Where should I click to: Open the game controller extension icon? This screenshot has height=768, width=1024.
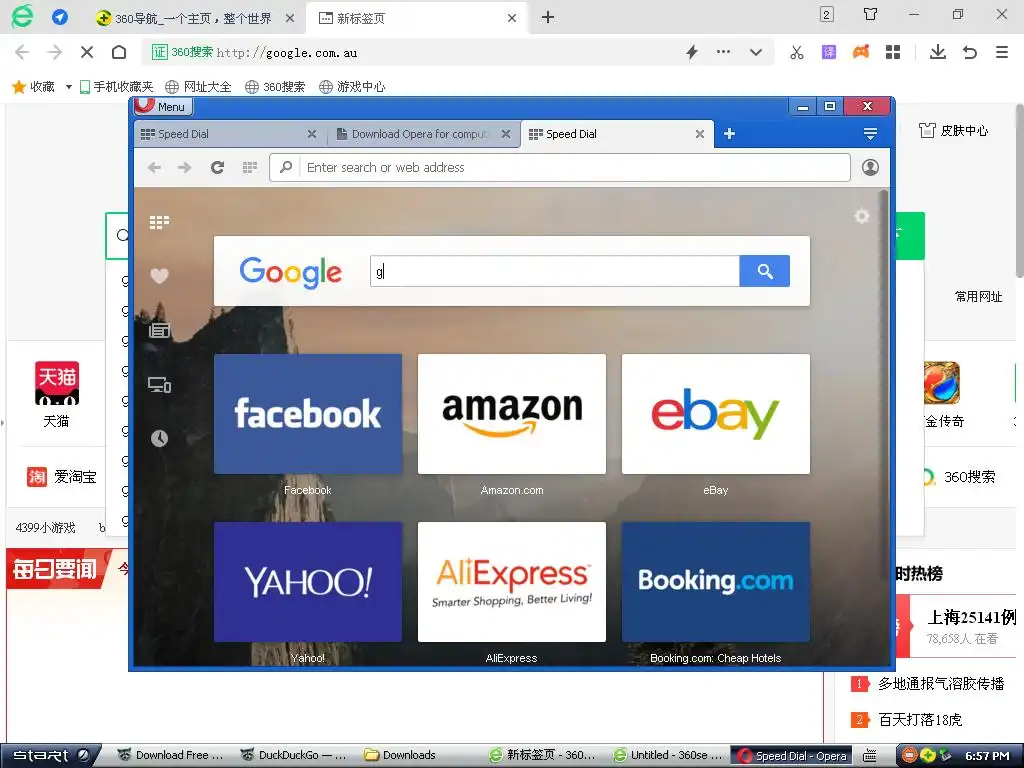(x=861, y=52)
